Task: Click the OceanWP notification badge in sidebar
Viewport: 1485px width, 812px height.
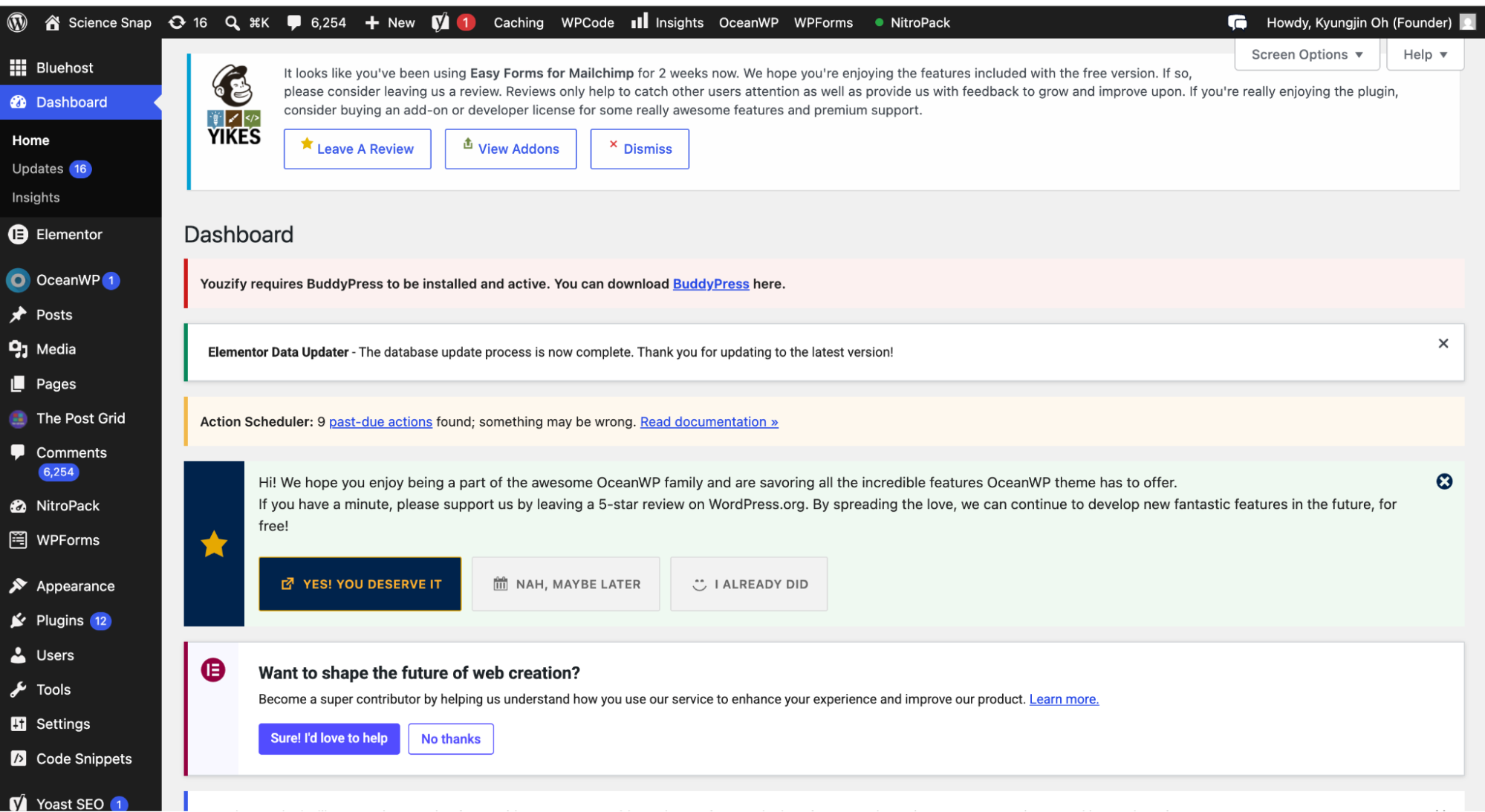Action: click(x=111, y=280)
